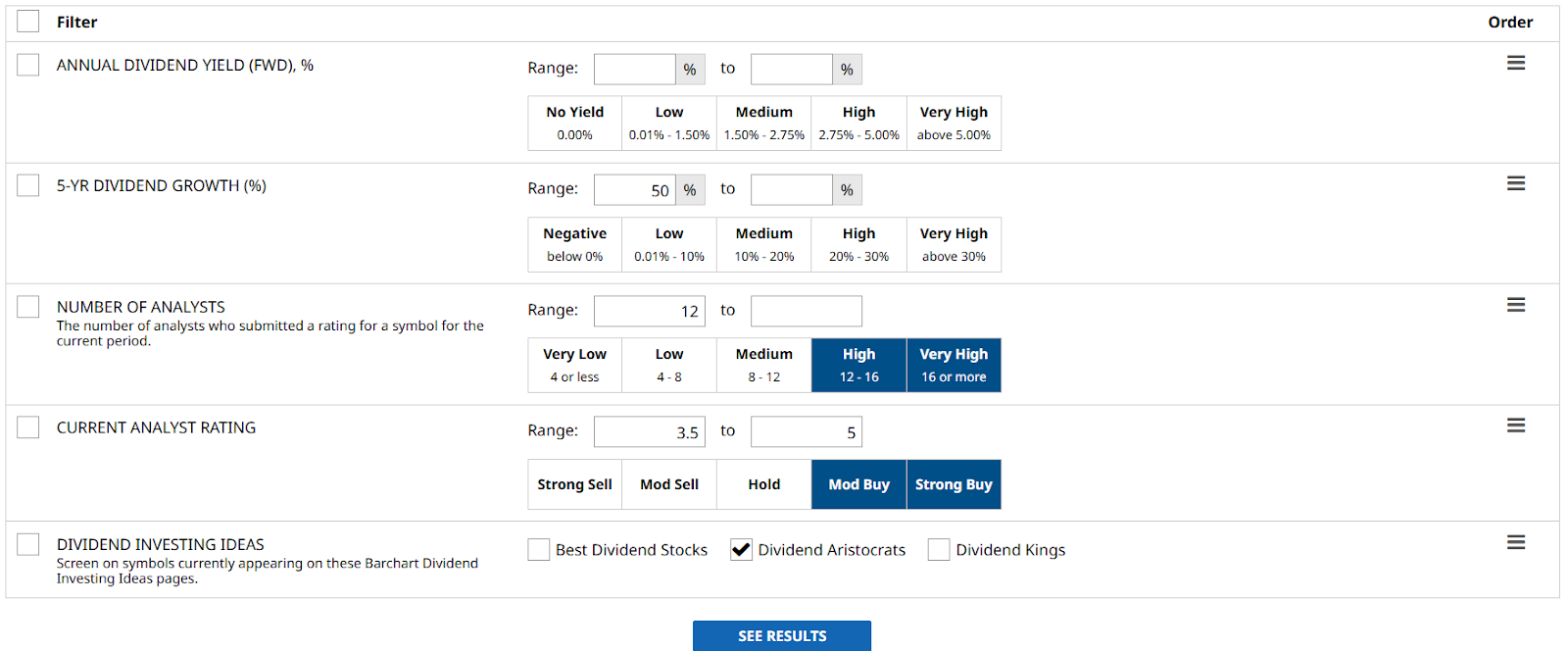
Task: Click the analyst rating maximum field showing 5
Action: (806, 432)
